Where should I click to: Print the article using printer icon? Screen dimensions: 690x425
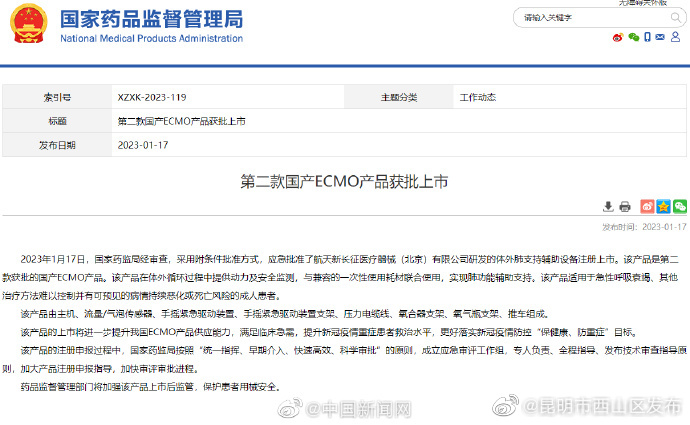[x=625, y=206]
